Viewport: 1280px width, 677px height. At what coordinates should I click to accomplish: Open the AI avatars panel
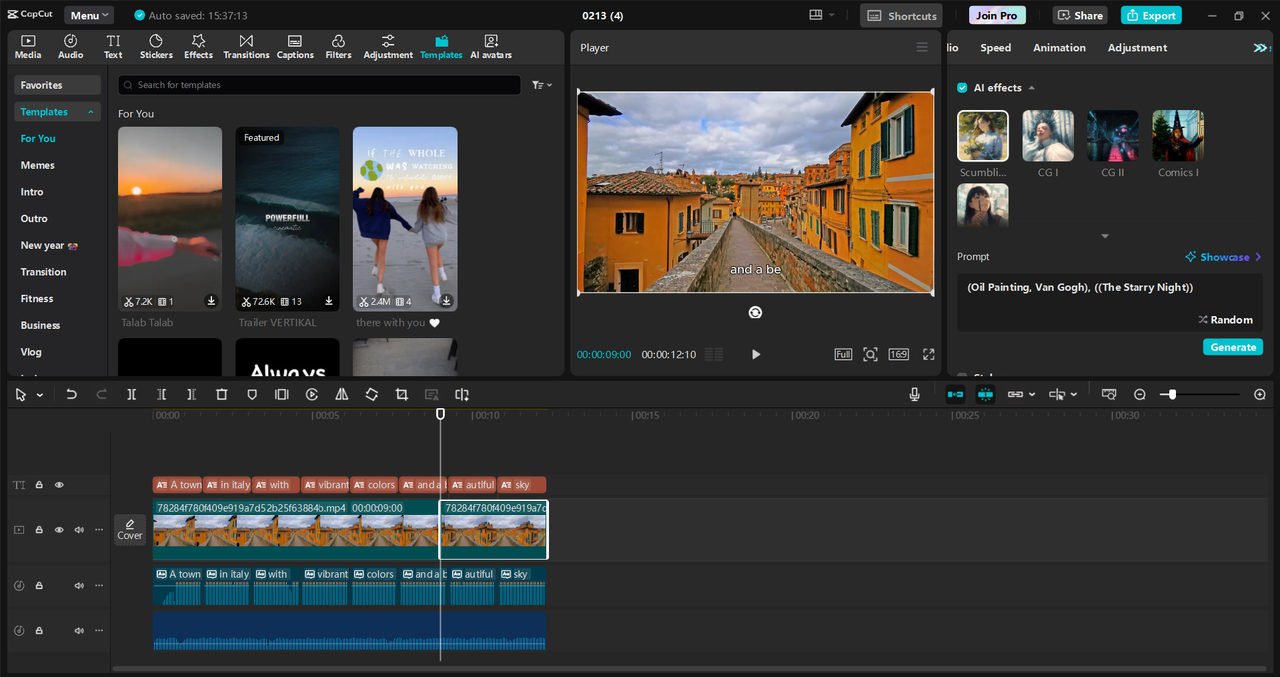point(491,47)
